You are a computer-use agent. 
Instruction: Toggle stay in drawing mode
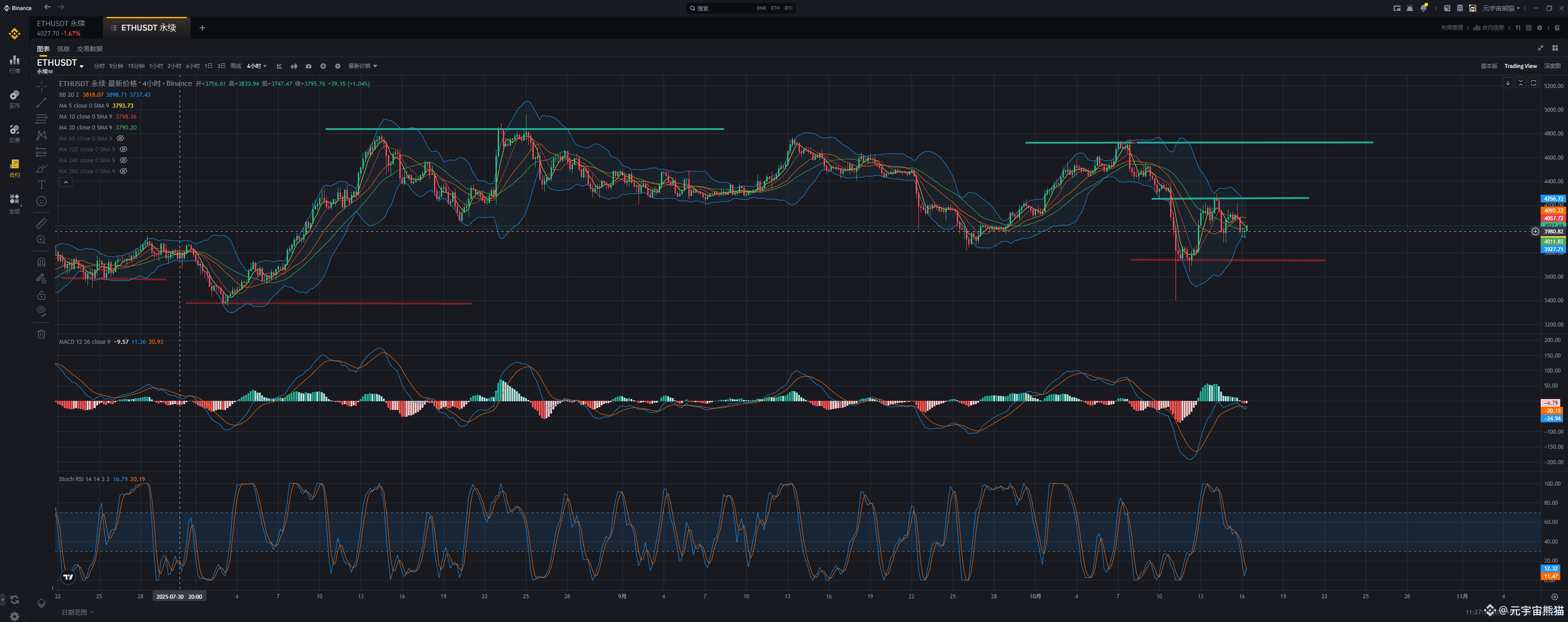(x=41, y=279)
